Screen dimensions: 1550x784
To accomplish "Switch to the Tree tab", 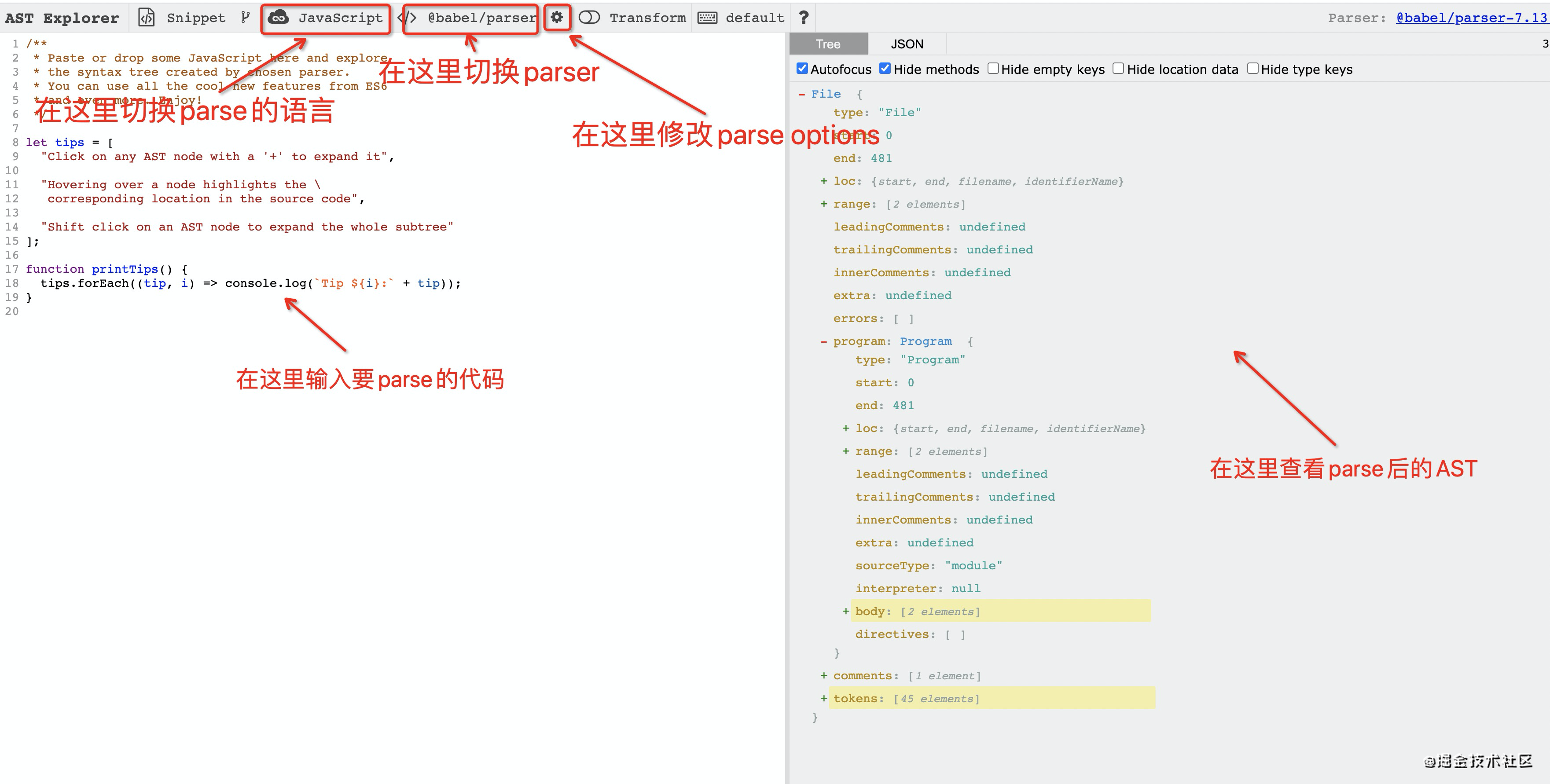I will pos(828,44).
